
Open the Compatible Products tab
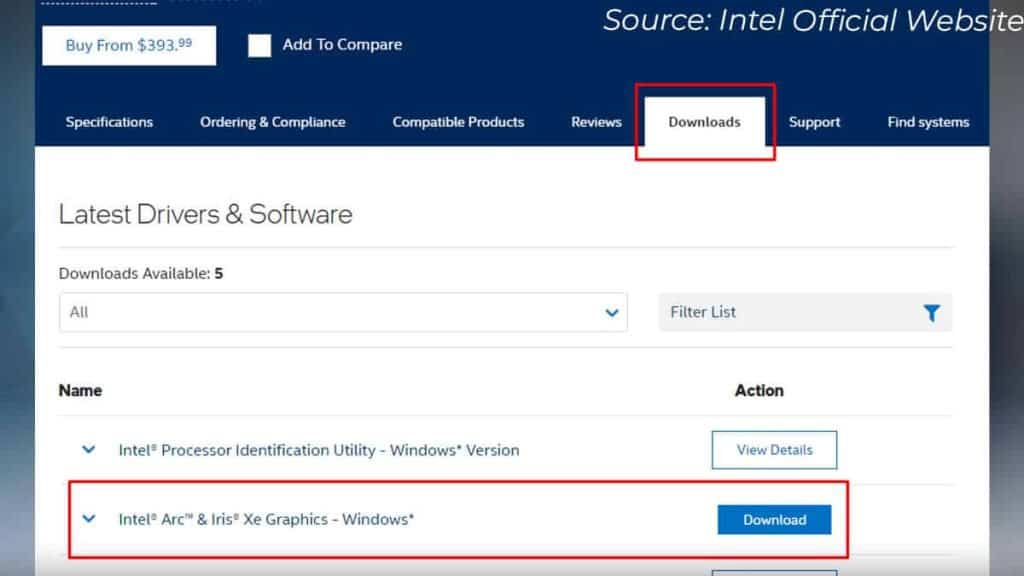coord(457,121)
